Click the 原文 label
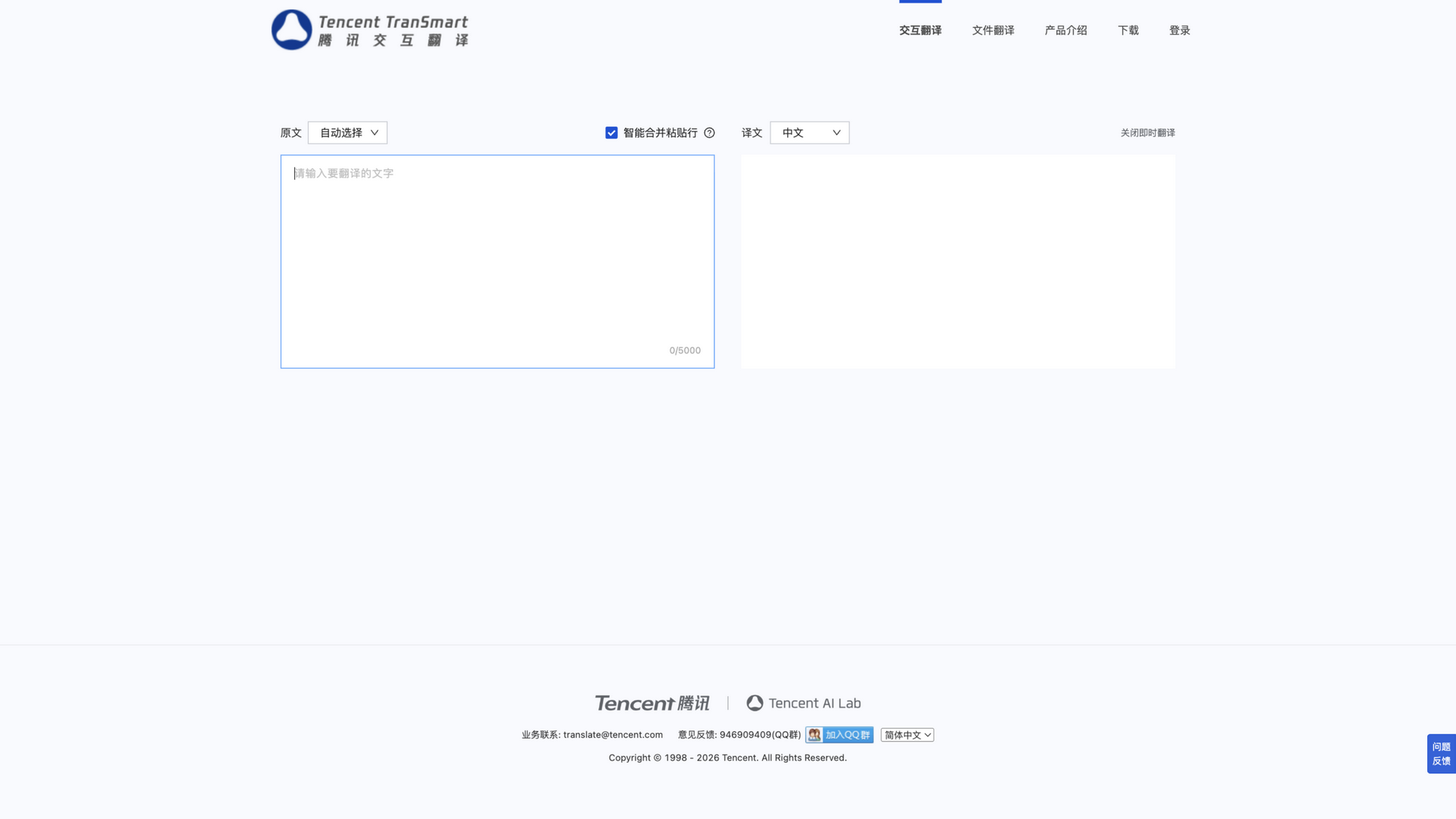 290,133
